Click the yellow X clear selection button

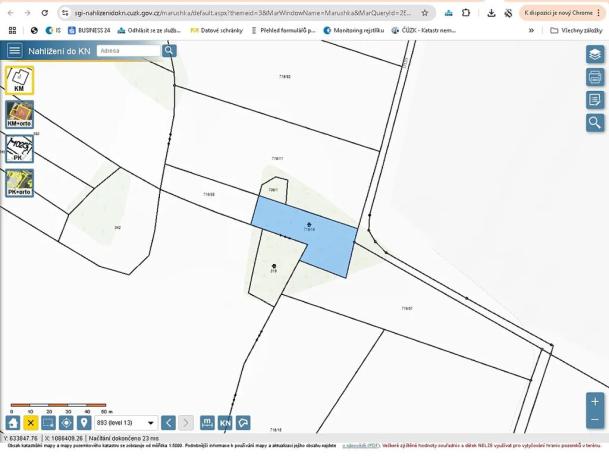(x=30, y=423)
